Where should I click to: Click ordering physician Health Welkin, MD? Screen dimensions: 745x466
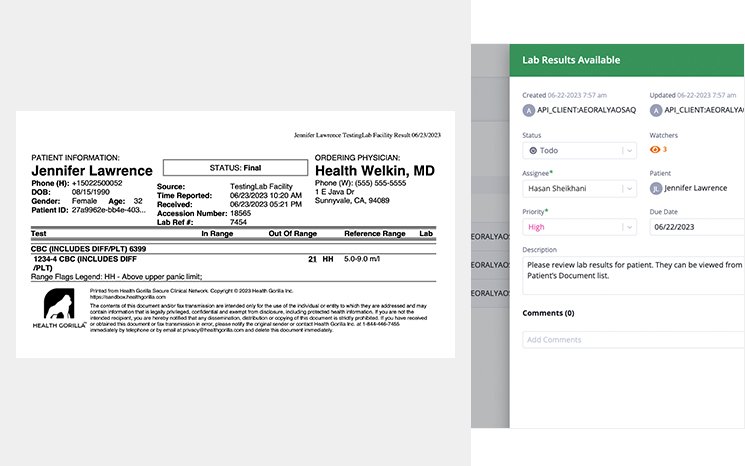(375, 171)
